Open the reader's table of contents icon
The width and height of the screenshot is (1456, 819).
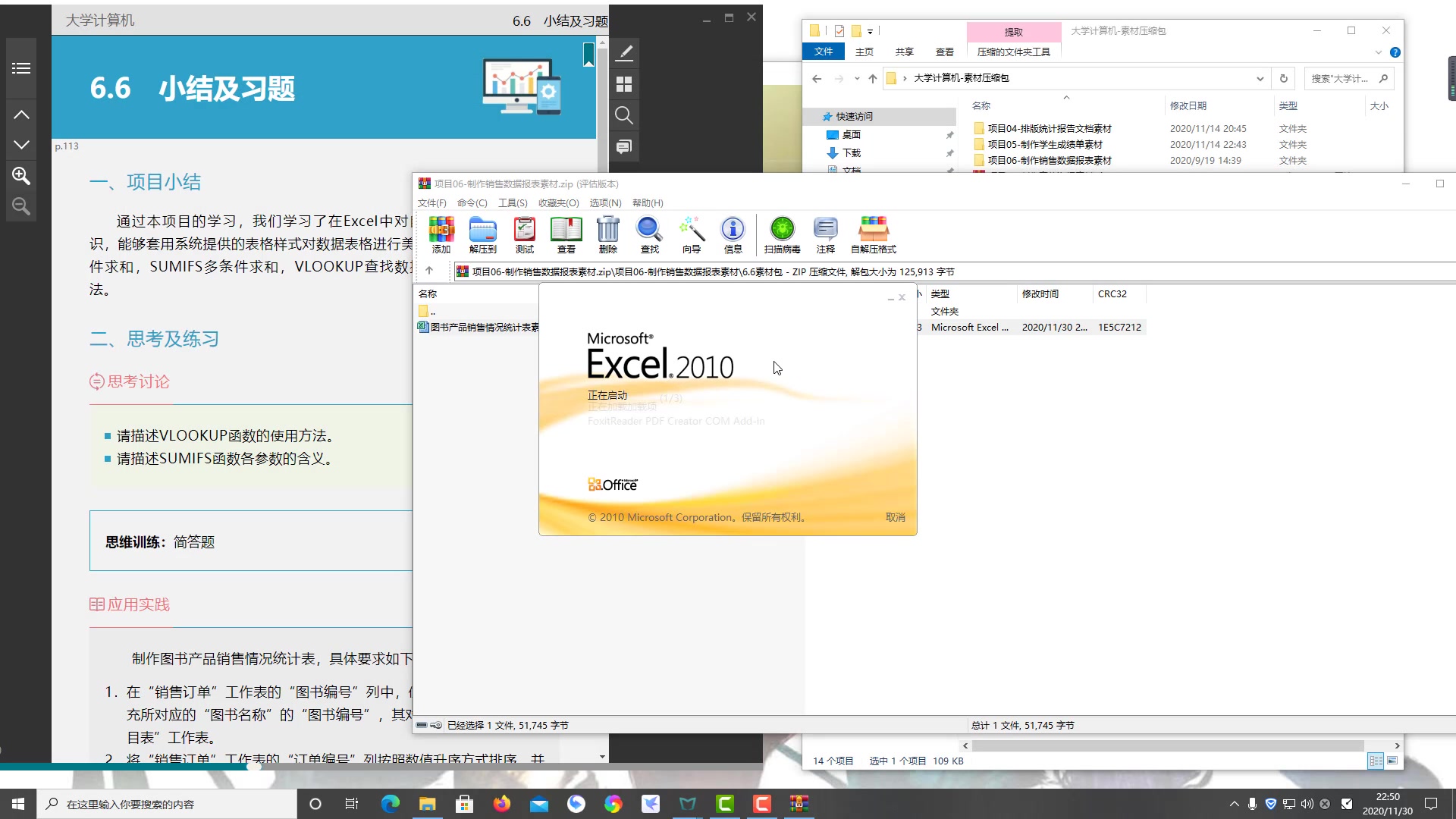[x=21, y=68]
